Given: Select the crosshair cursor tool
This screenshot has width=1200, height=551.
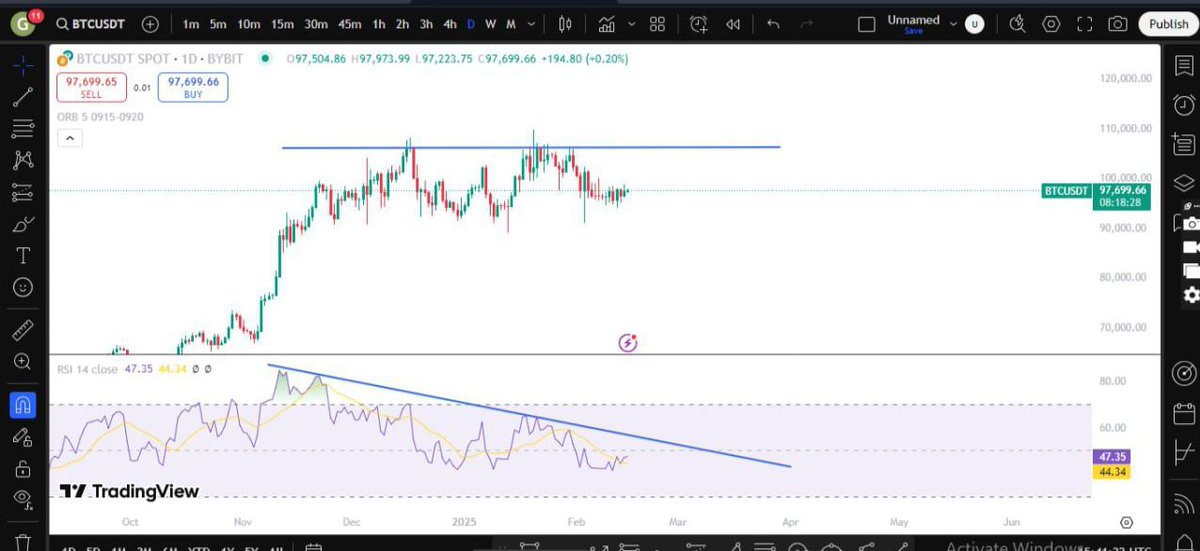Looking at the screenshot, I should (x=23, y=65).
